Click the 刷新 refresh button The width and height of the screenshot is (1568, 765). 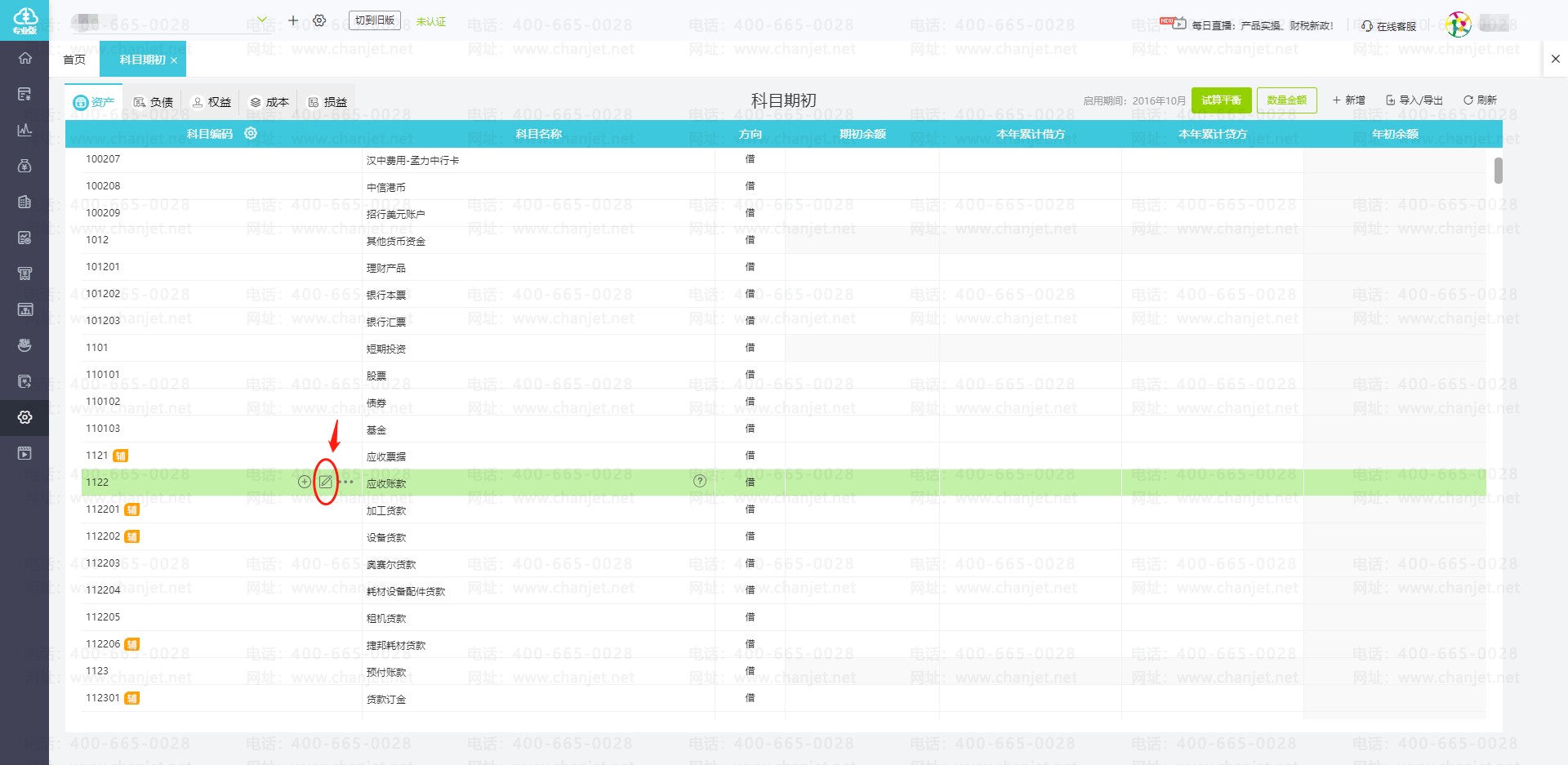1480,100
